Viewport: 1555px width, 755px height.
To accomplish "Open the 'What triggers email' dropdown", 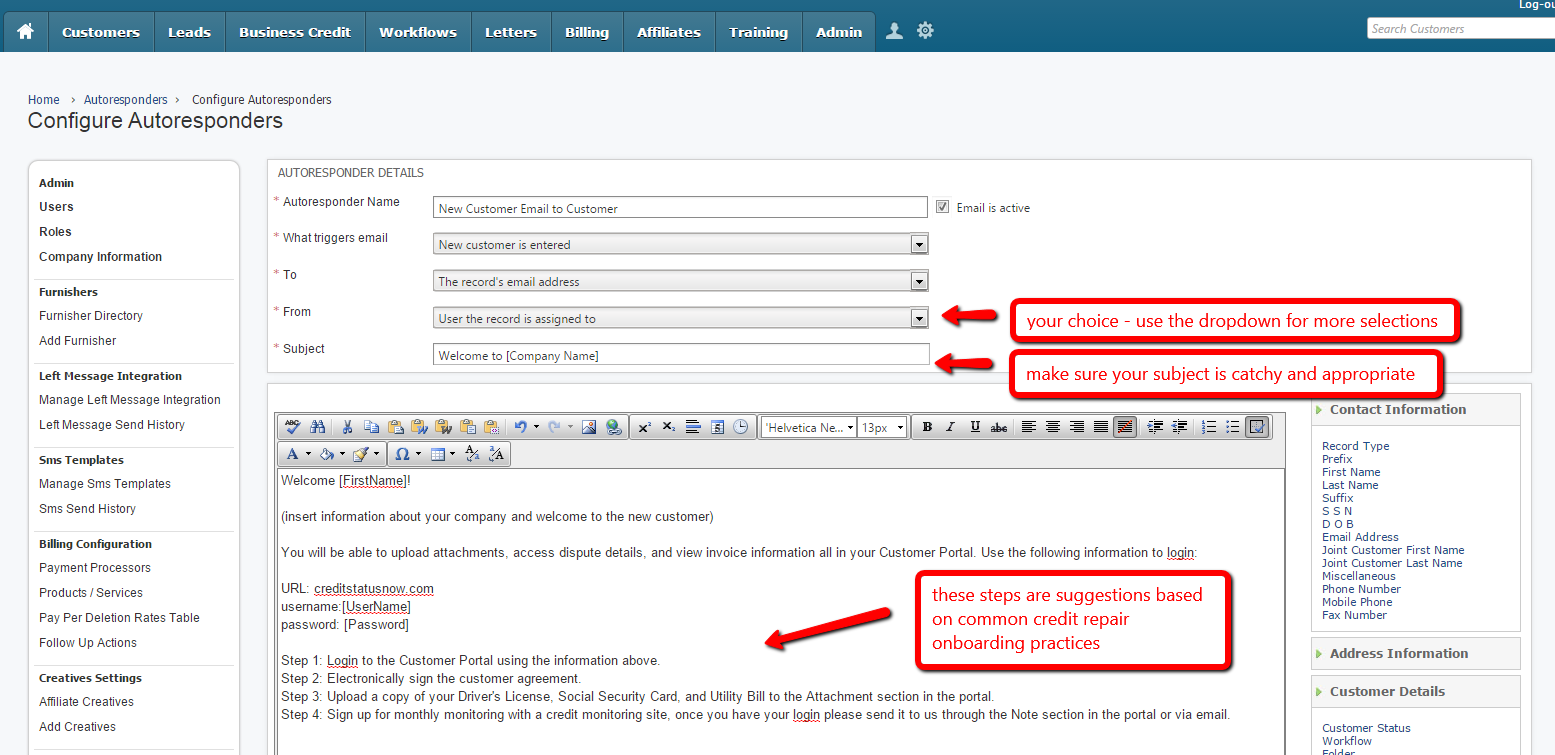I will [x=919, y=245].
